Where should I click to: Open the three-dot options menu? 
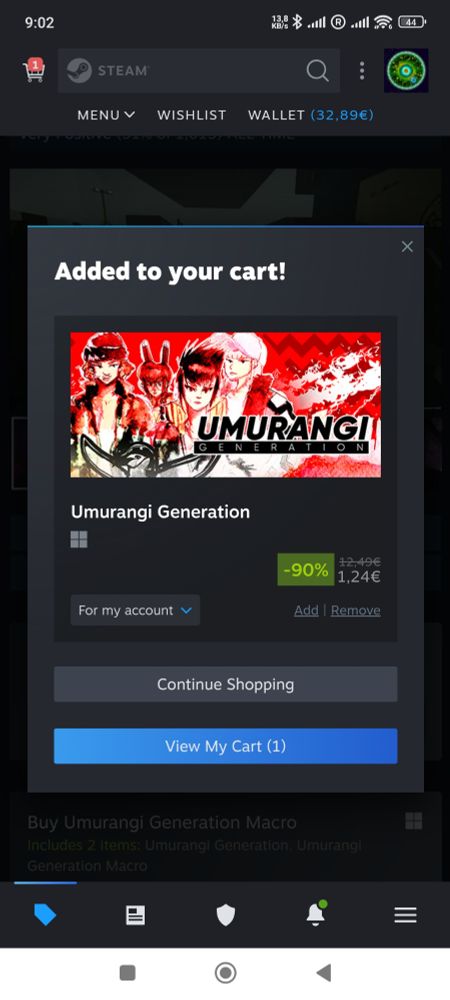click(x=361, y=70)
